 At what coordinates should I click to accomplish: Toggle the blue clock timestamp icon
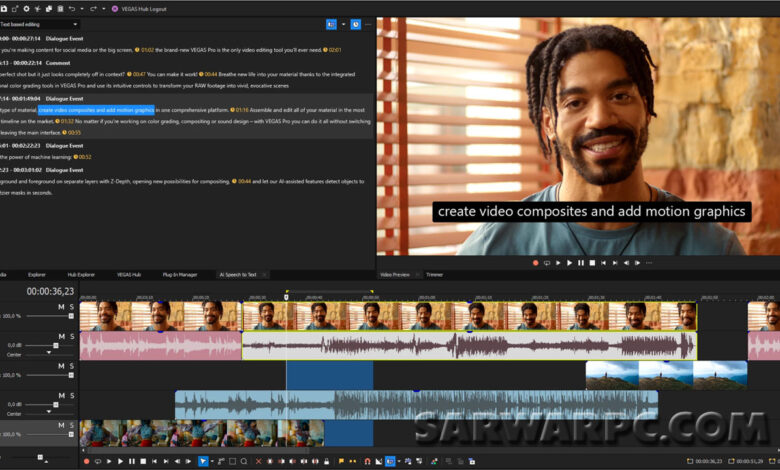(356, 24)
